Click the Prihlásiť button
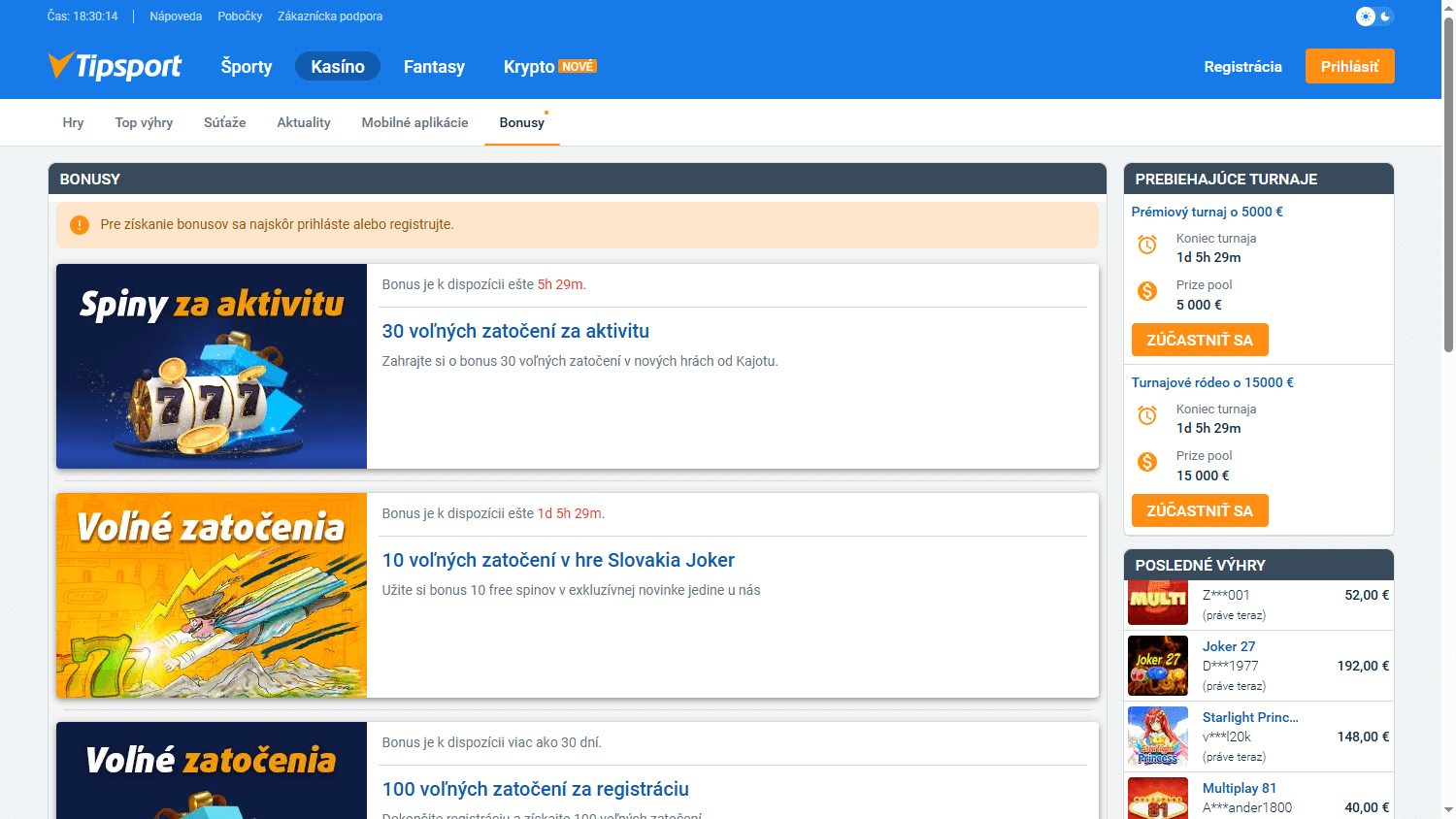 (1349, 66)
